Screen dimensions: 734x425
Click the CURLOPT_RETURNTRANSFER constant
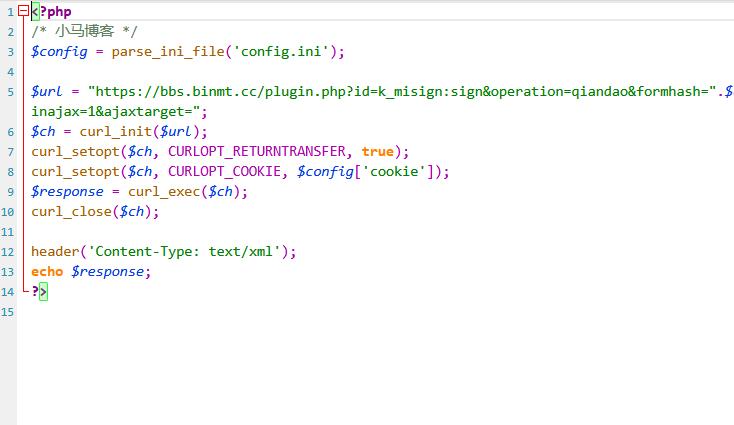click(x=260, y=152)
